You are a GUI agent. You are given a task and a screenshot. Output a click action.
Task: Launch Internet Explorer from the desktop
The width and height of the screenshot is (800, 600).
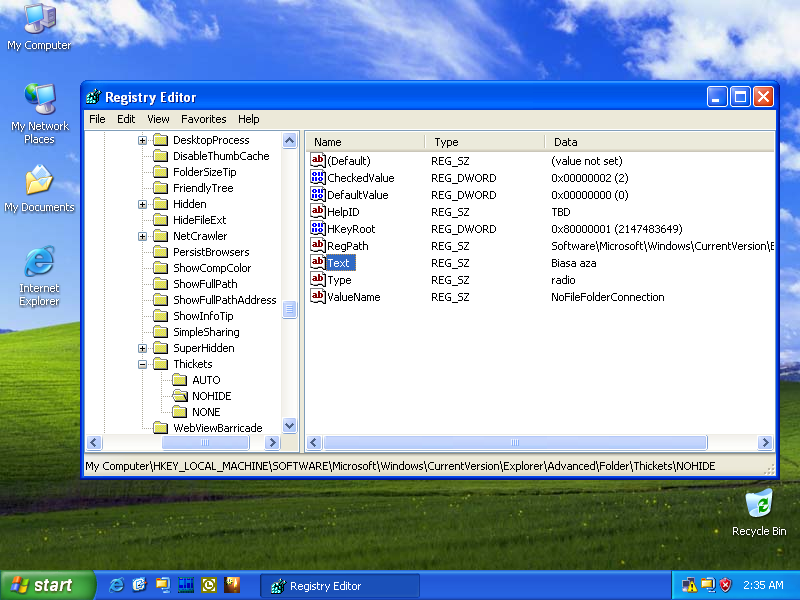click(x=39, y=276)
